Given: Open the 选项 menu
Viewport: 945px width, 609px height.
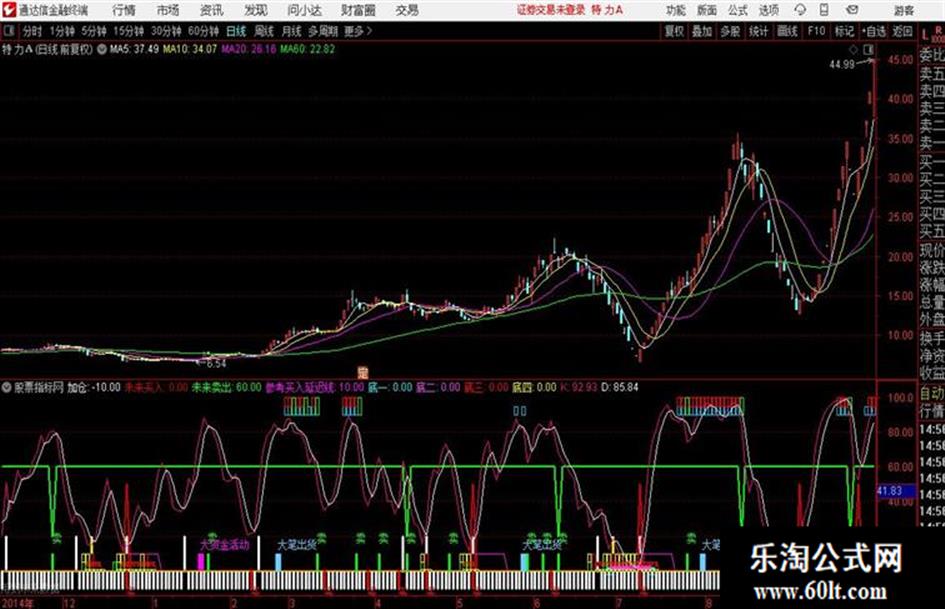Looking at the screenshot, I should [x=769, y=10].
